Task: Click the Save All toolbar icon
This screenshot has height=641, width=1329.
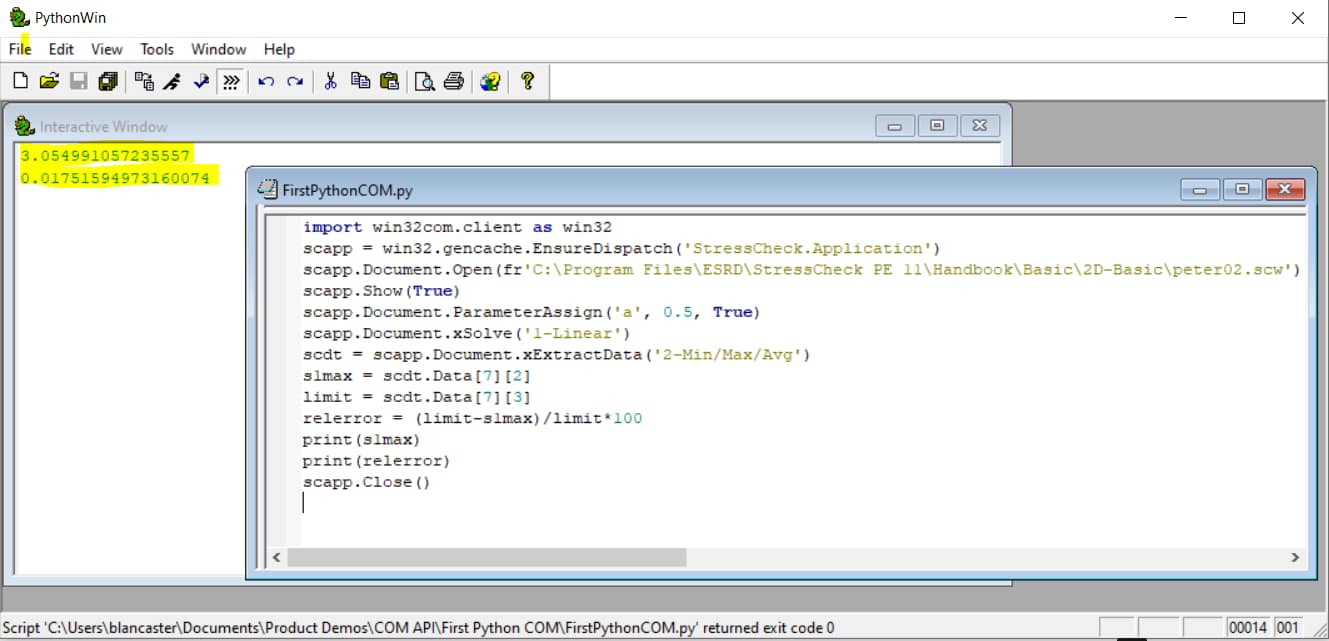Action: (108, 82)
